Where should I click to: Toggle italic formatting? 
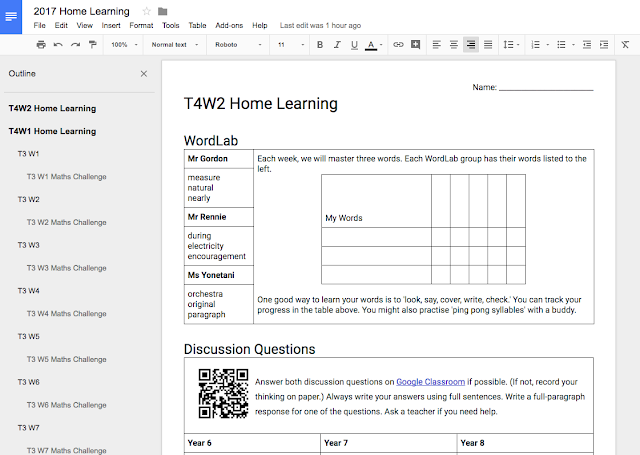[x=337, y=44]
